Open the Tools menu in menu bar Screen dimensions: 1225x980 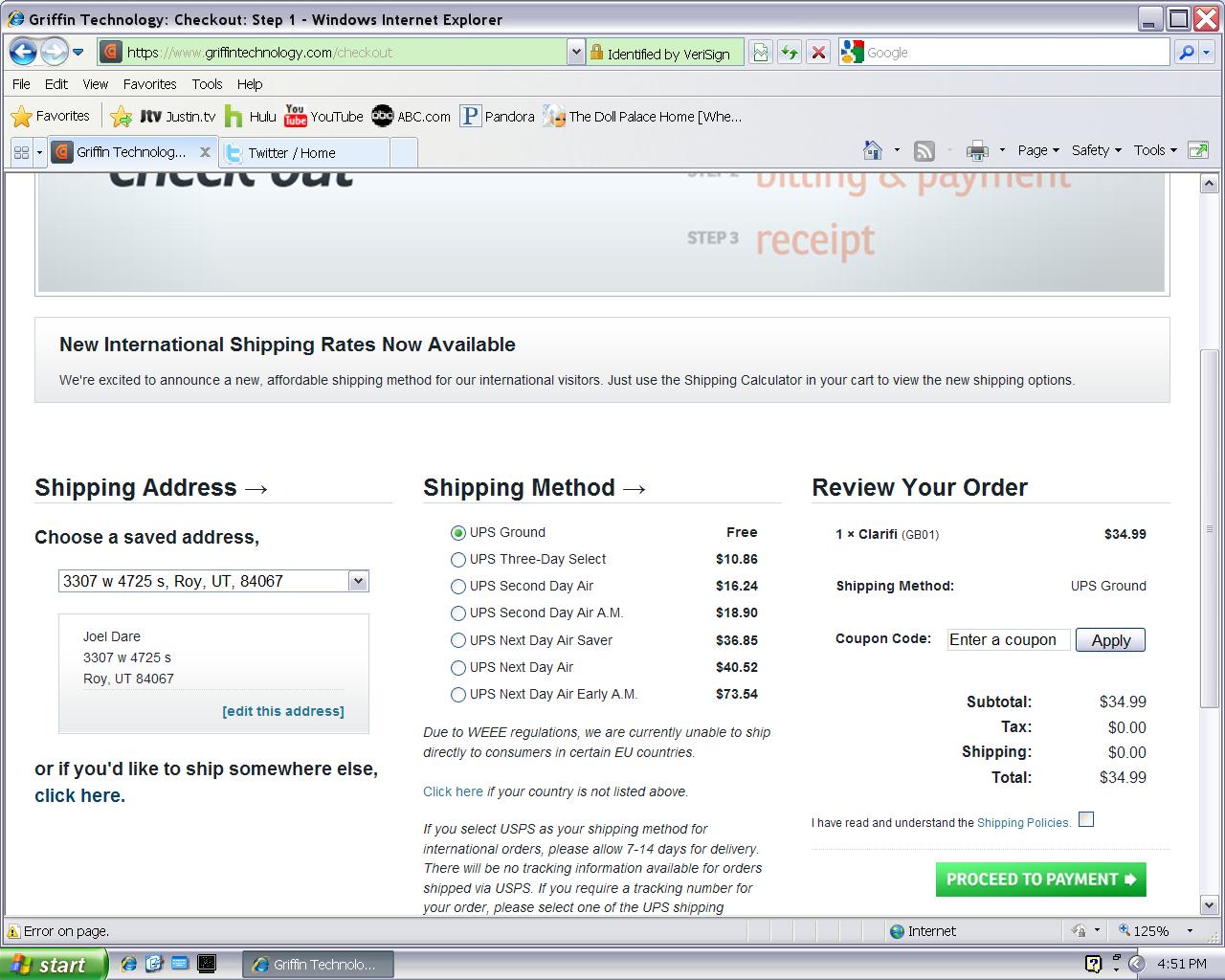pyautogui.click(x=207, y=84)
